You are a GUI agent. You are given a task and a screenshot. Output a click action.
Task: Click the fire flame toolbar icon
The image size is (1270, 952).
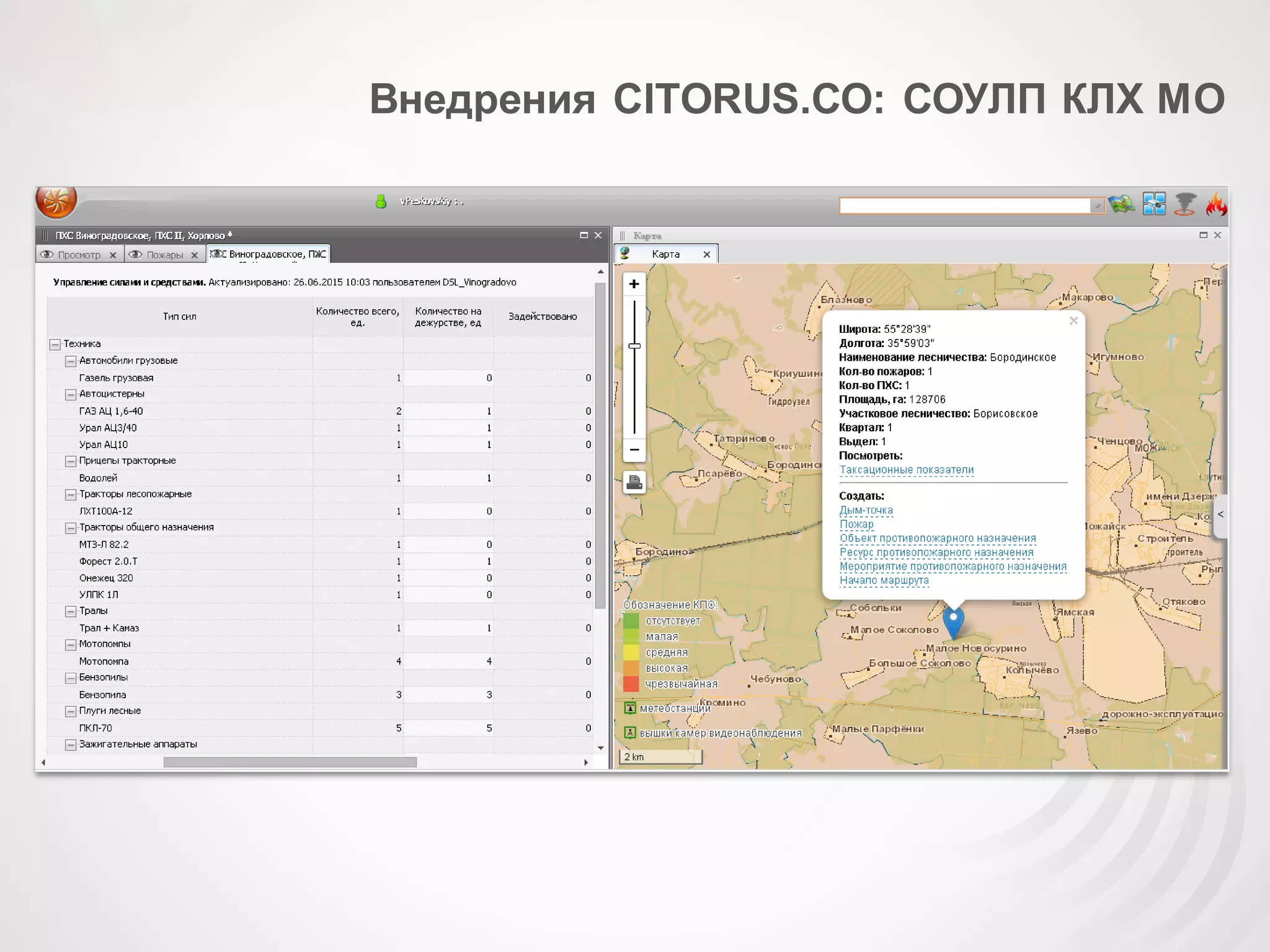[1216, 204]
